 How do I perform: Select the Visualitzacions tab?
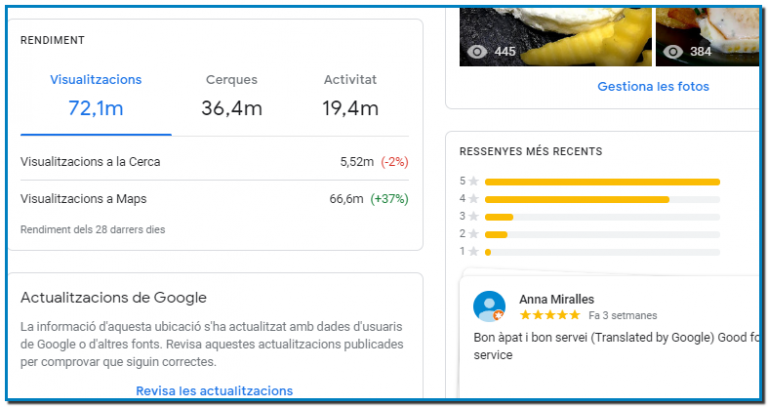click(96, 96)
